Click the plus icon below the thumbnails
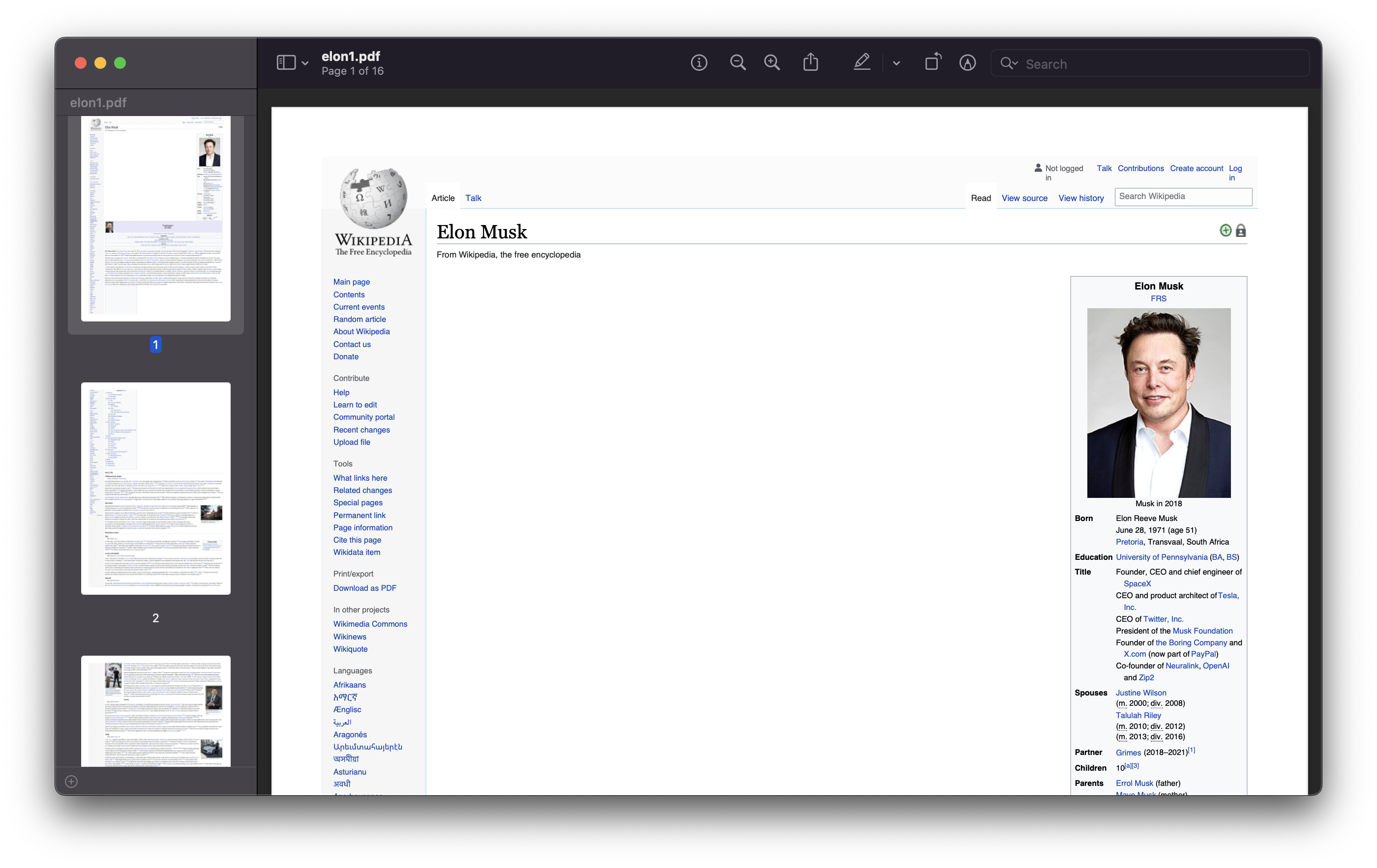 click(x=71, y=781)
